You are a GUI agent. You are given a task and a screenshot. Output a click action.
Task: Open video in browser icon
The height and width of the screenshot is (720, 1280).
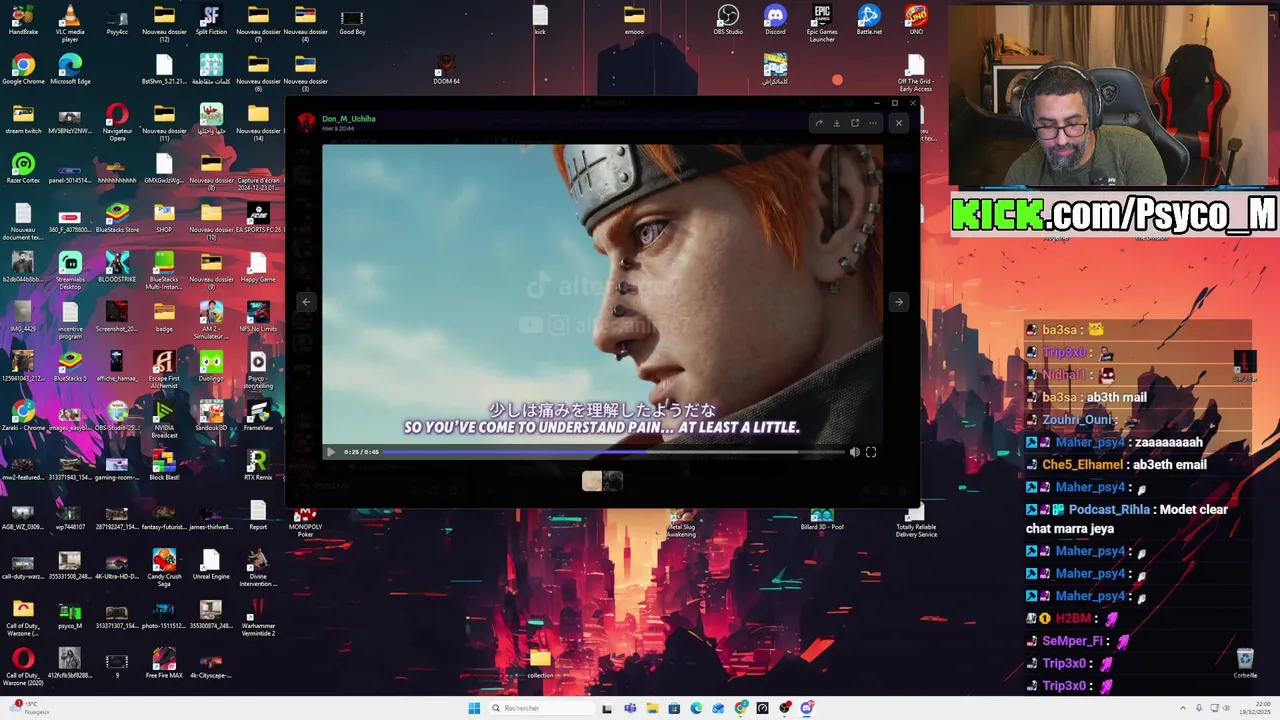point(855,123)
